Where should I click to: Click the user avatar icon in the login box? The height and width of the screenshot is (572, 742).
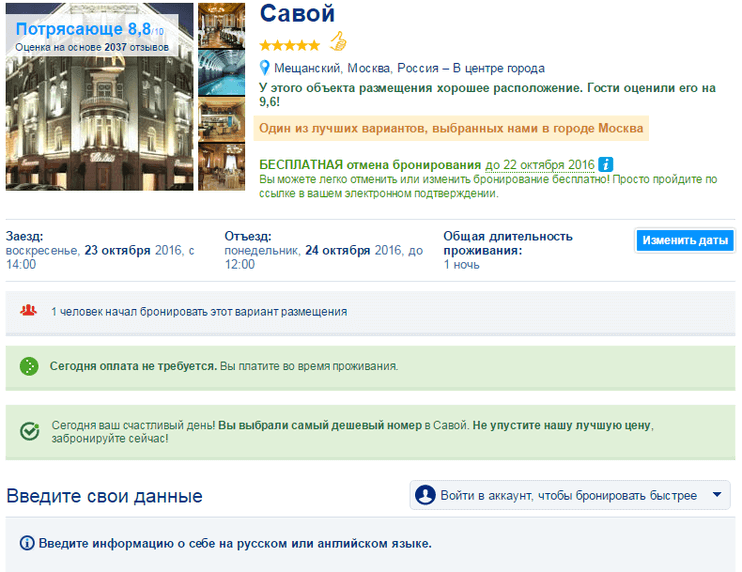425,495
